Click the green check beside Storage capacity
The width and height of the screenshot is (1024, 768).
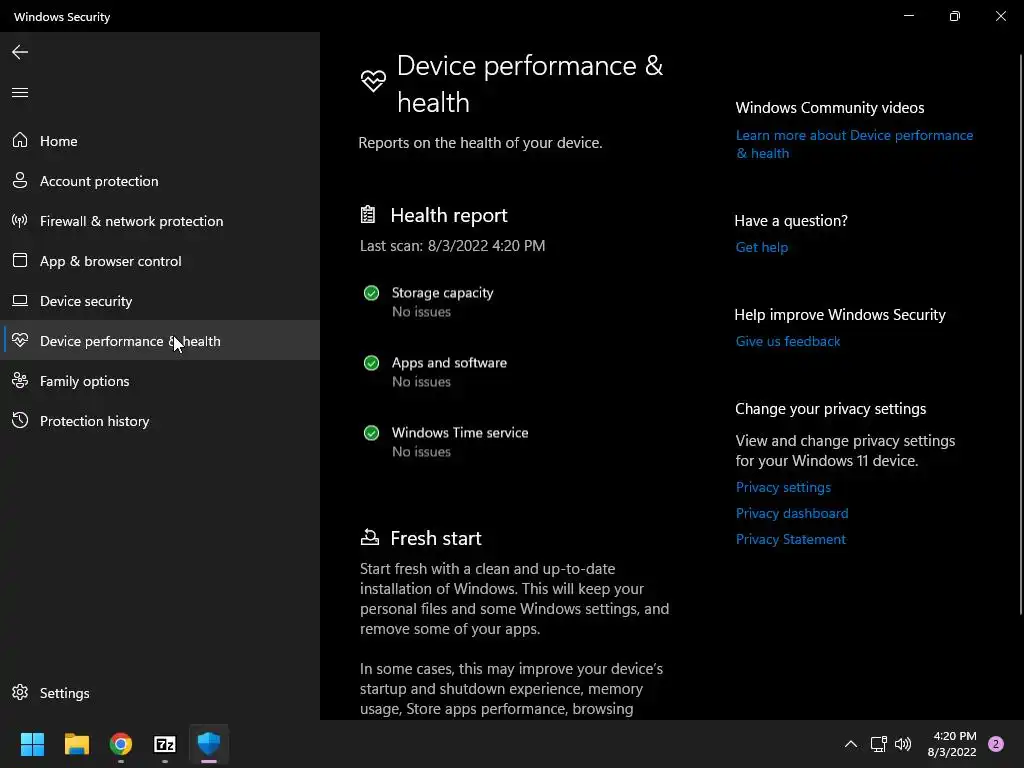371,293
